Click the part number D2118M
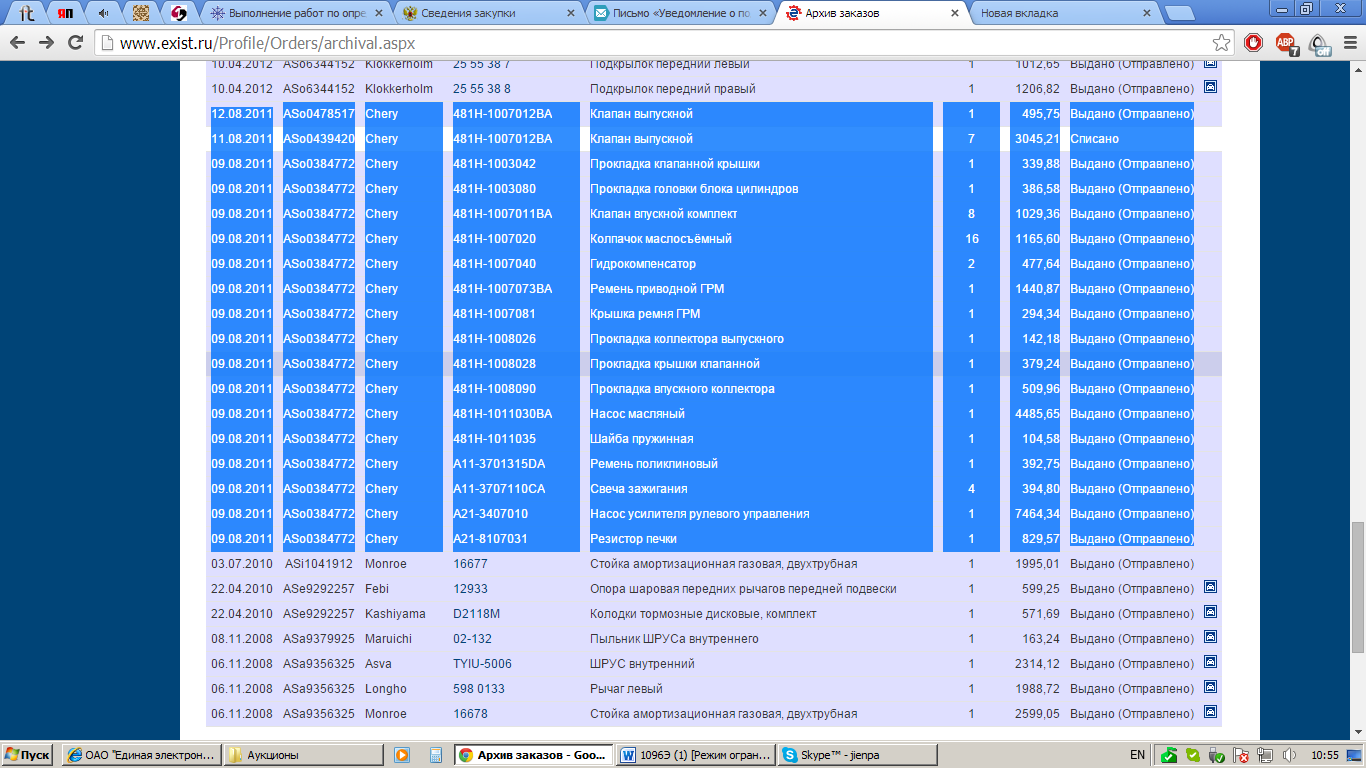The height and width of the screenshot is (768, 1366). coord(476,613)
